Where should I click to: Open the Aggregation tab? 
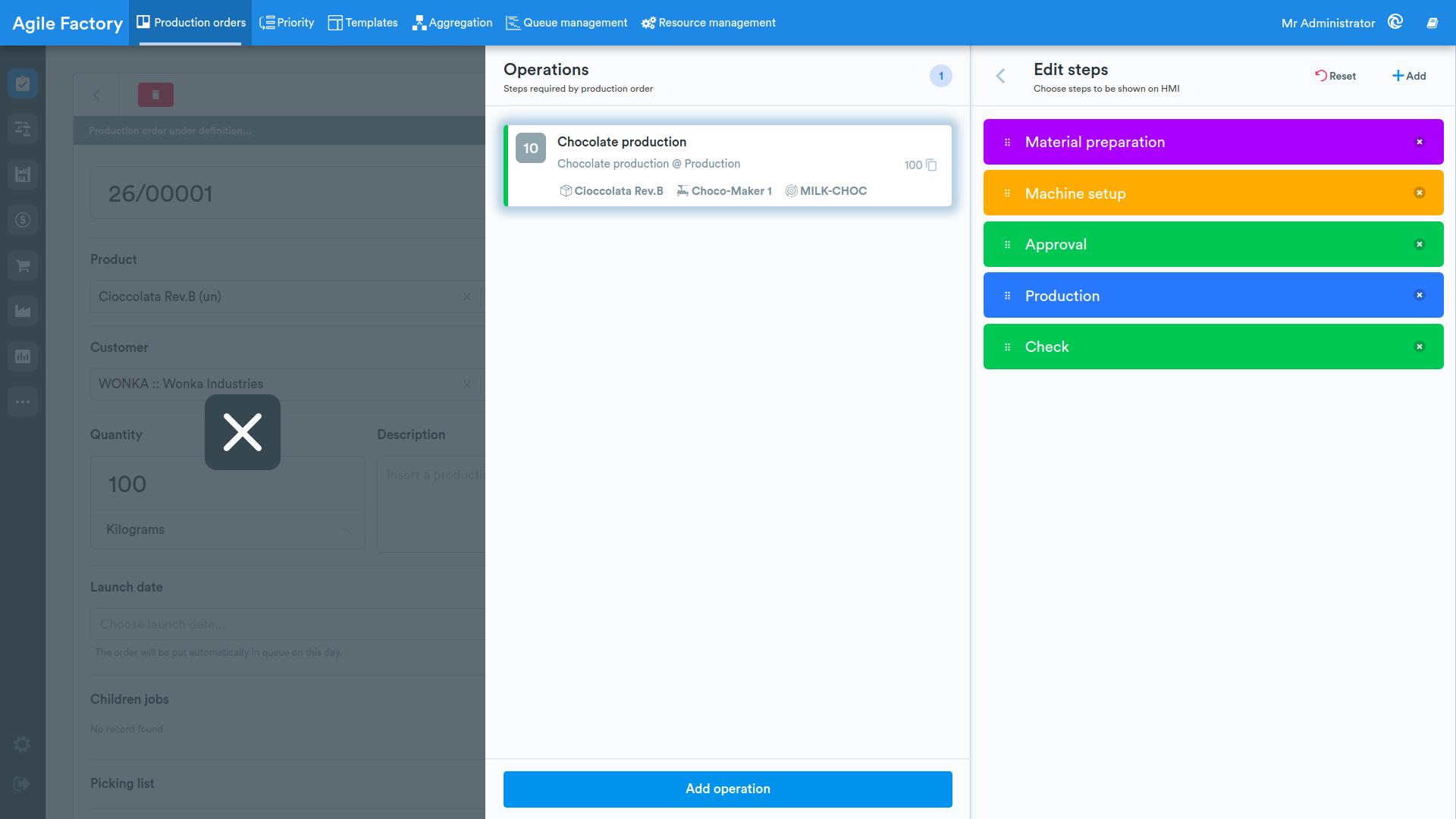[452, 23]
